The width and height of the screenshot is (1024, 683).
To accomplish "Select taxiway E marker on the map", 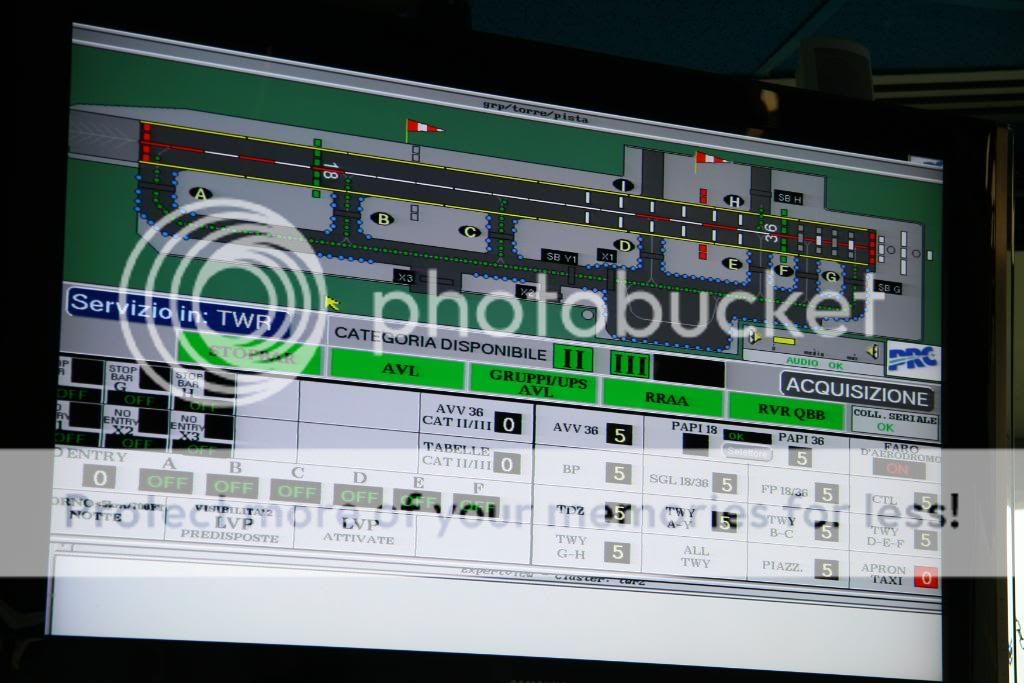I will point(733,264).
